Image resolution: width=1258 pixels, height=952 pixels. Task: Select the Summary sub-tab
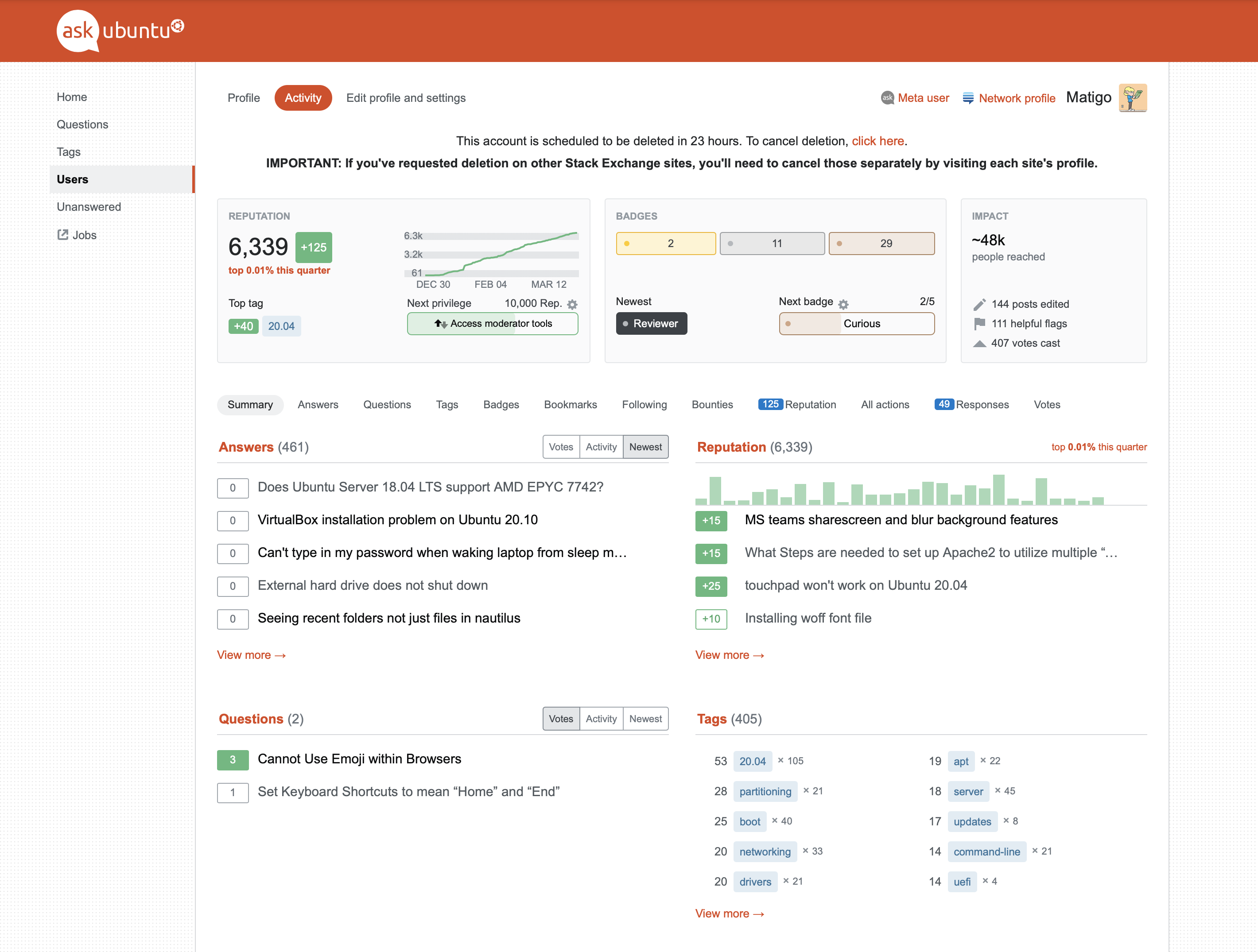click(250, 405)
